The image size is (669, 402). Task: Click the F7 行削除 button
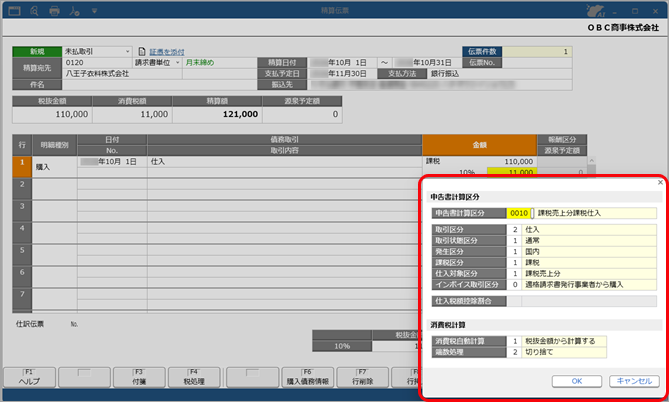(363, 377)
